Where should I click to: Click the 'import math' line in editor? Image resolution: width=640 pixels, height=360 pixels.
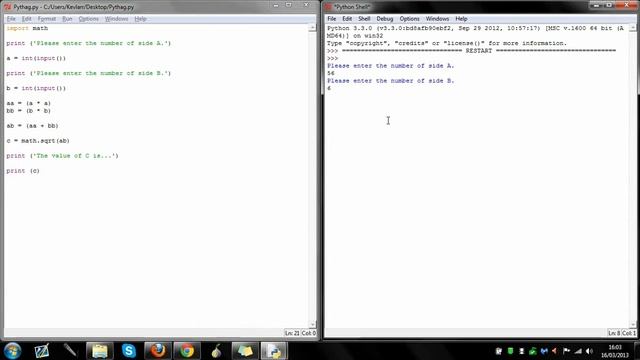27,28
